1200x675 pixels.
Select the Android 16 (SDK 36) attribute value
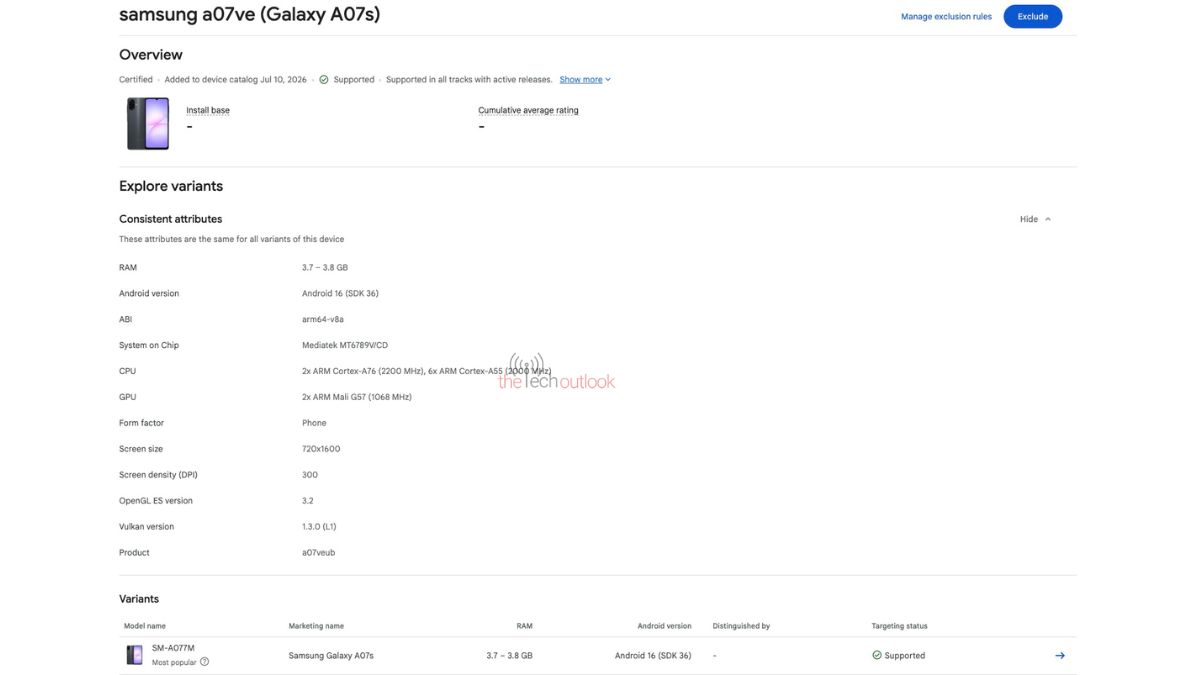(340, 294)
